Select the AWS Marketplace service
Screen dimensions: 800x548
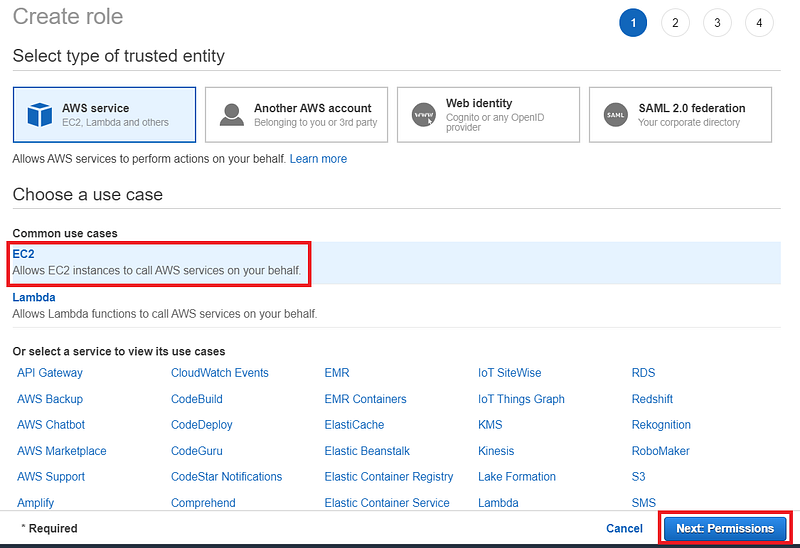coord(62,451)
